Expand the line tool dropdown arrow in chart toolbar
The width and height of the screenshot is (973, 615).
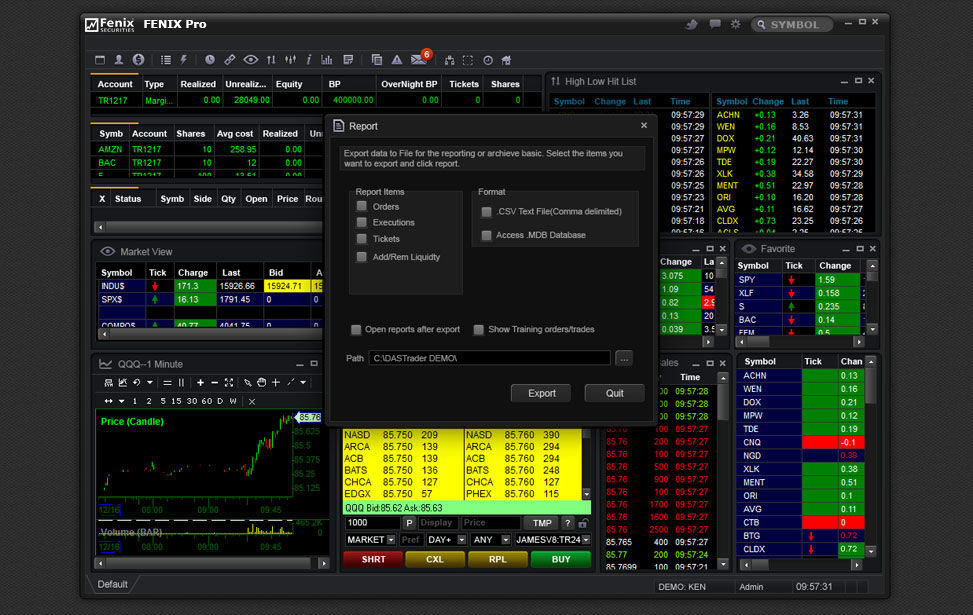pos(303,383)
